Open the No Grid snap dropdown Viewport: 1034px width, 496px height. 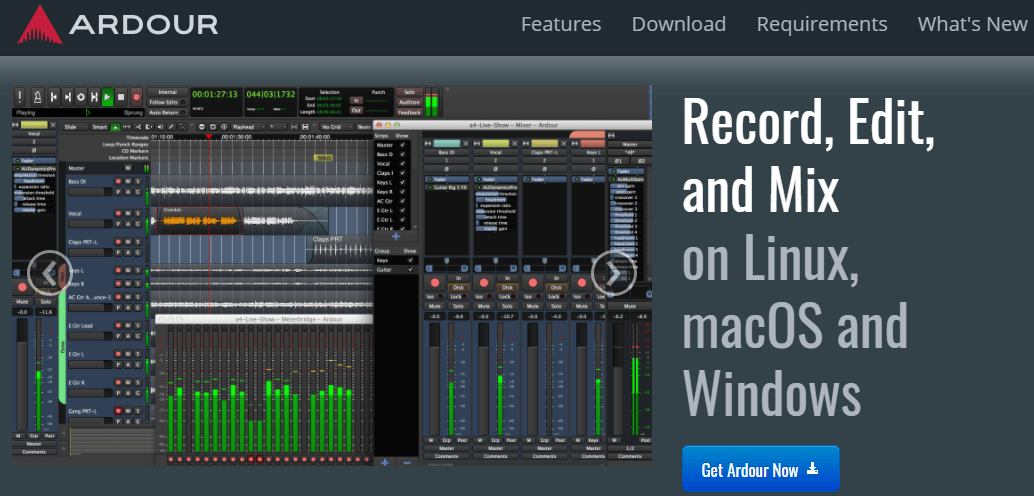[336, 127]
